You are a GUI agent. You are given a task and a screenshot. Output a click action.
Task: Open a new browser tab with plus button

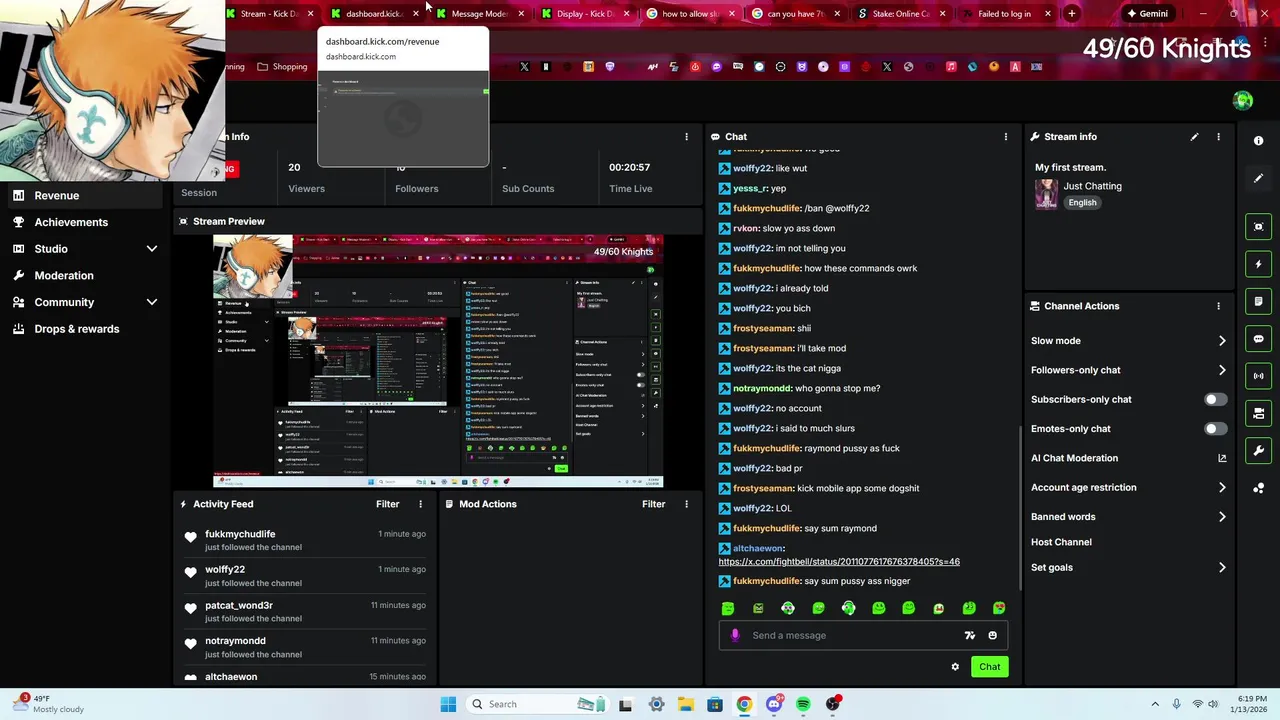coord(1072,14)
